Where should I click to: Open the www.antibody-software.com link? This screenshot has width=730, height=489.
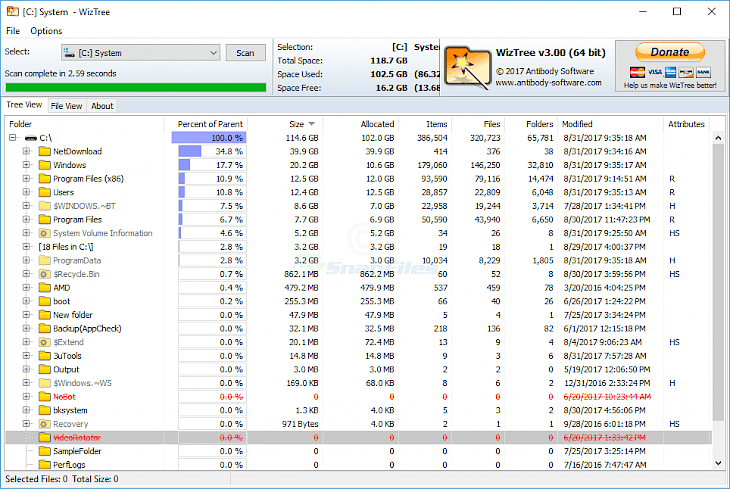(548, 83)
